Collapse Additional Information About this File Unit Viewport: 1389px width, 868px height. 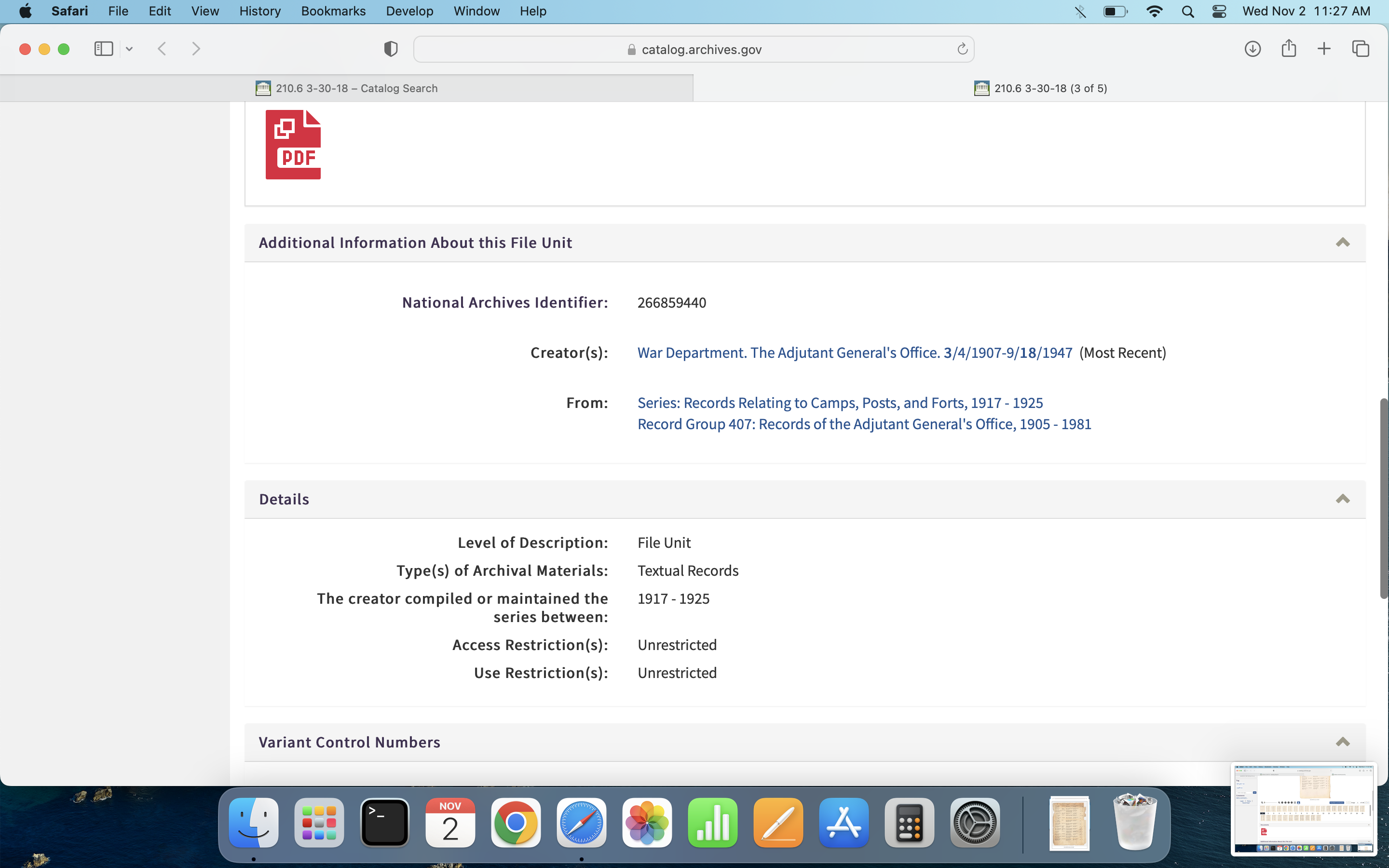(x=1343, y=242)
